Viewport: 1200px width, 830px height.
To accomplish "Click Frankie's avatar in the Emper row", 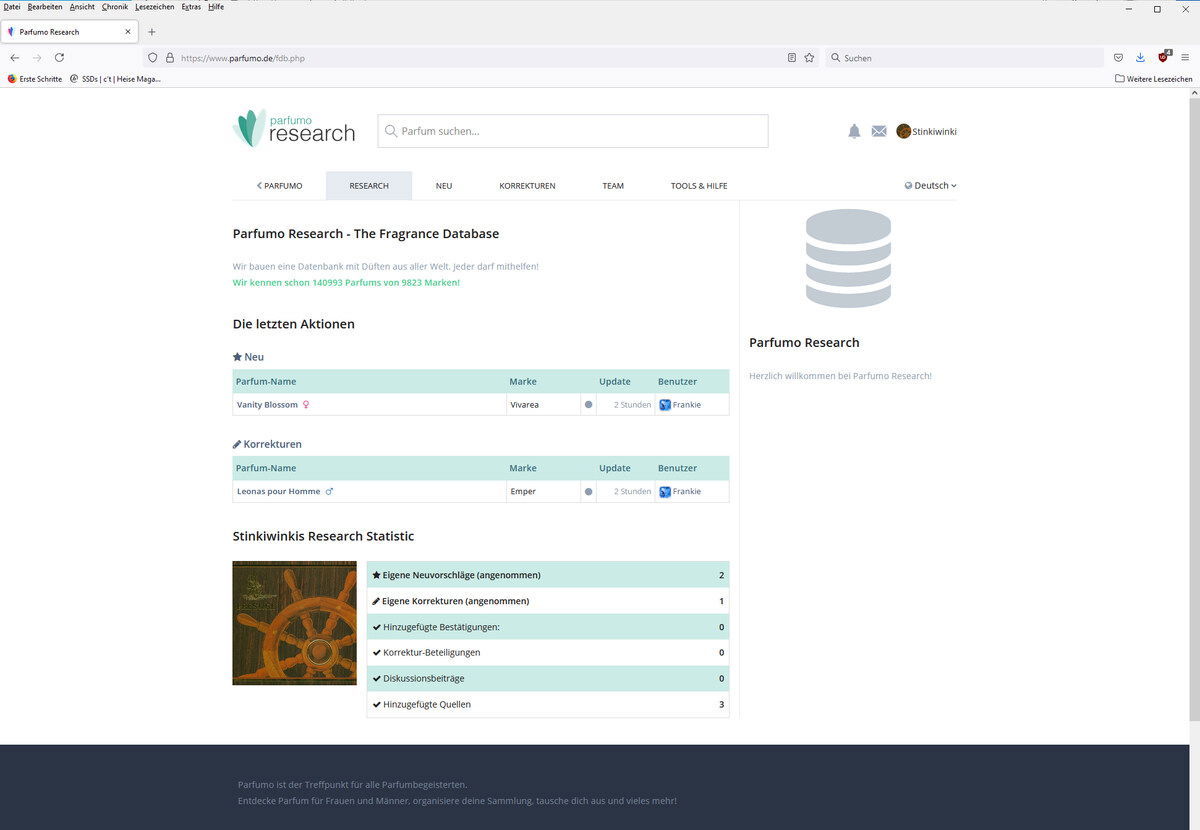I will [665, 492].
